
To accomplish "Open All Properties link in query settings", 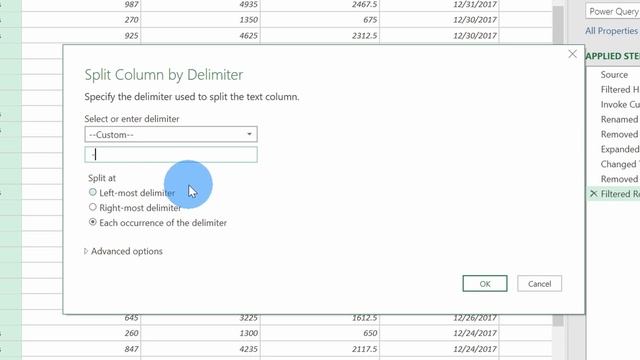I will [x=612, y=31].
